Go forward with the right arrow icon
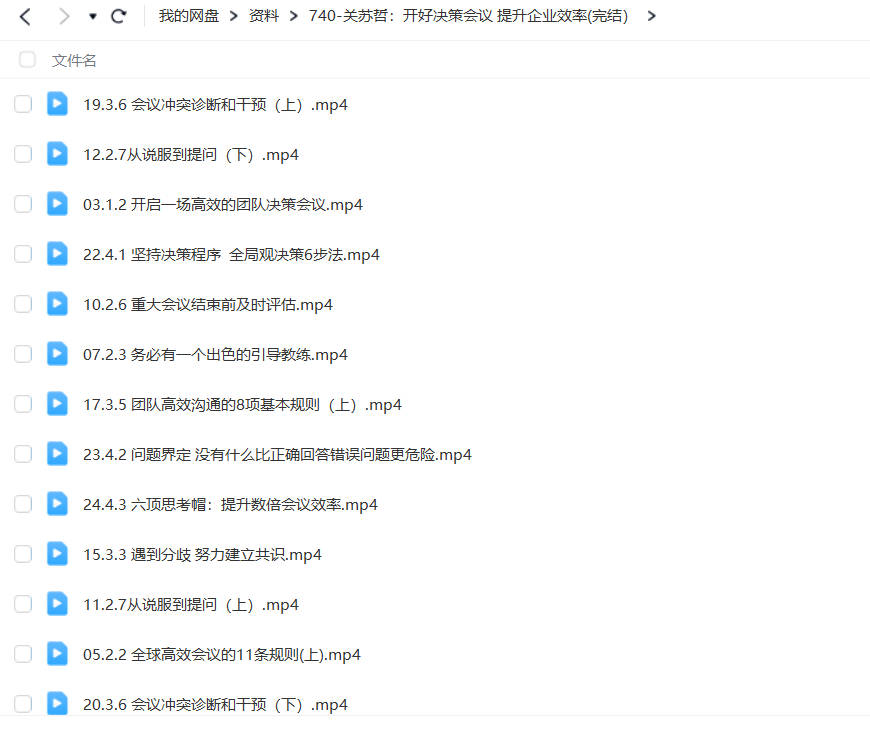This screenshot has height=752, width=870. 64,16
